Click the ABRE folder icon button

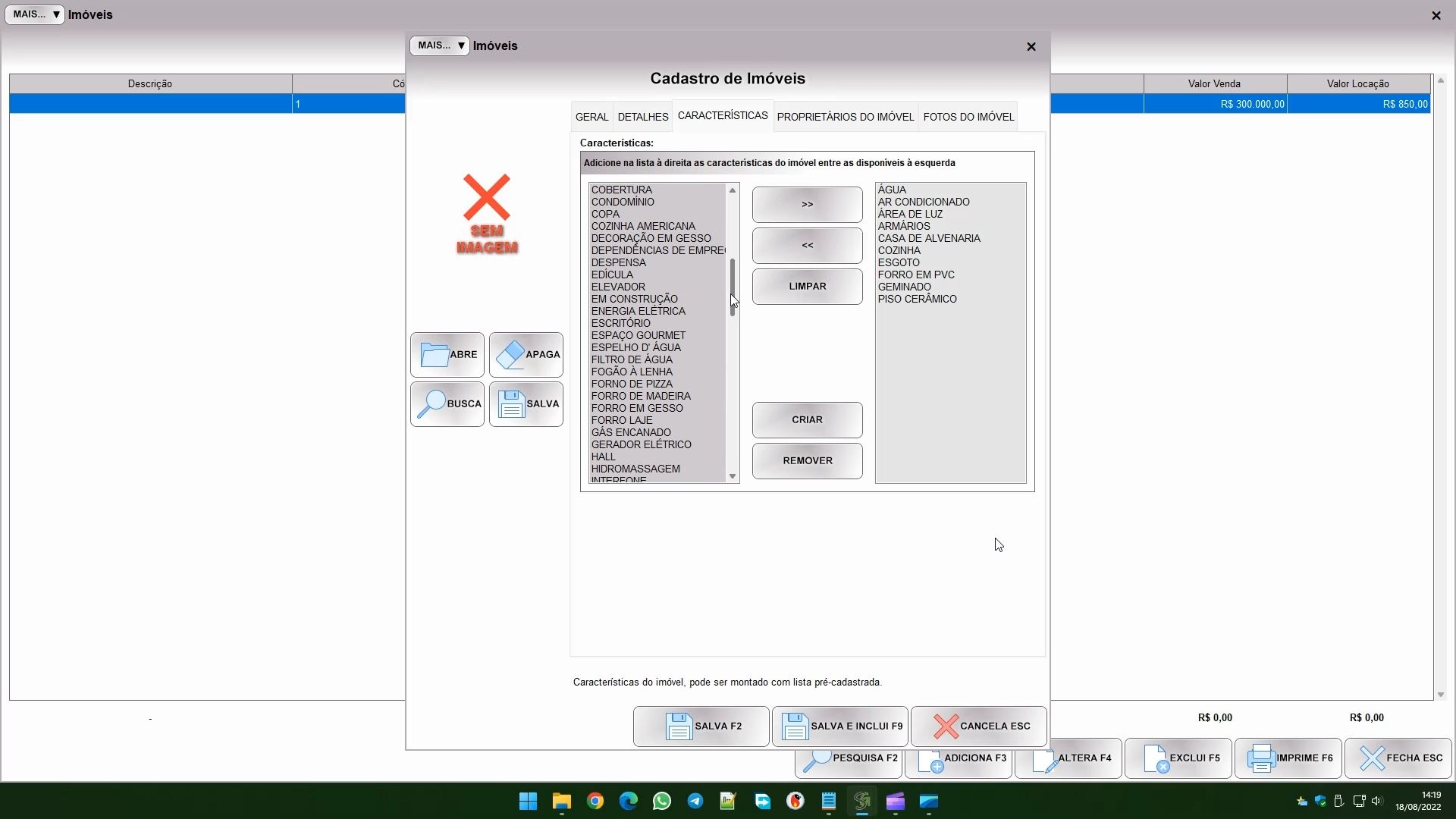tap(447, 355)
